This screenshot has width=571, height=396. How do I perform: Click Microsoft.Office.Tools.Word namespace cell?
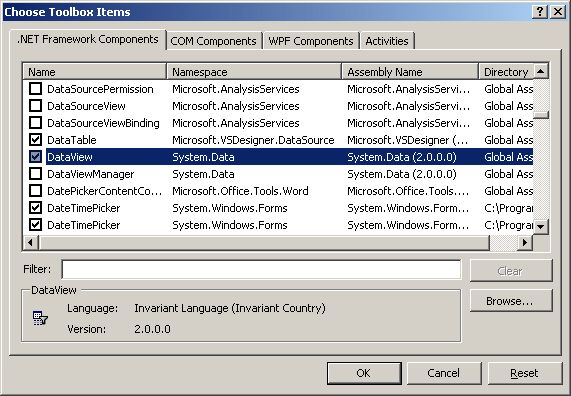click(240, 191)
